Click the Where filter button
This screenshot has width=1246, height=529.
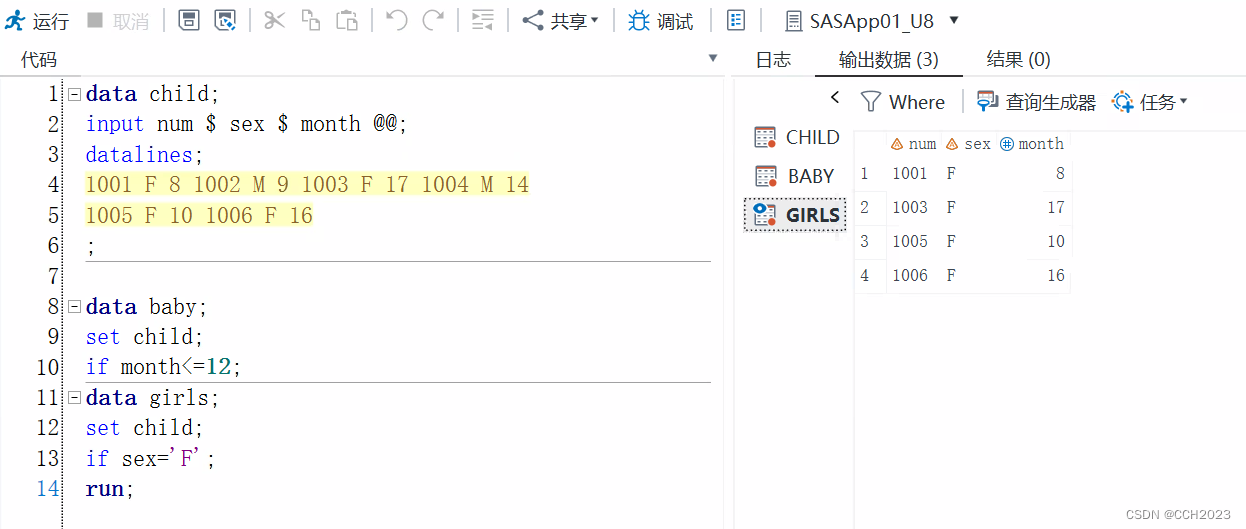[x=903, y=102]
